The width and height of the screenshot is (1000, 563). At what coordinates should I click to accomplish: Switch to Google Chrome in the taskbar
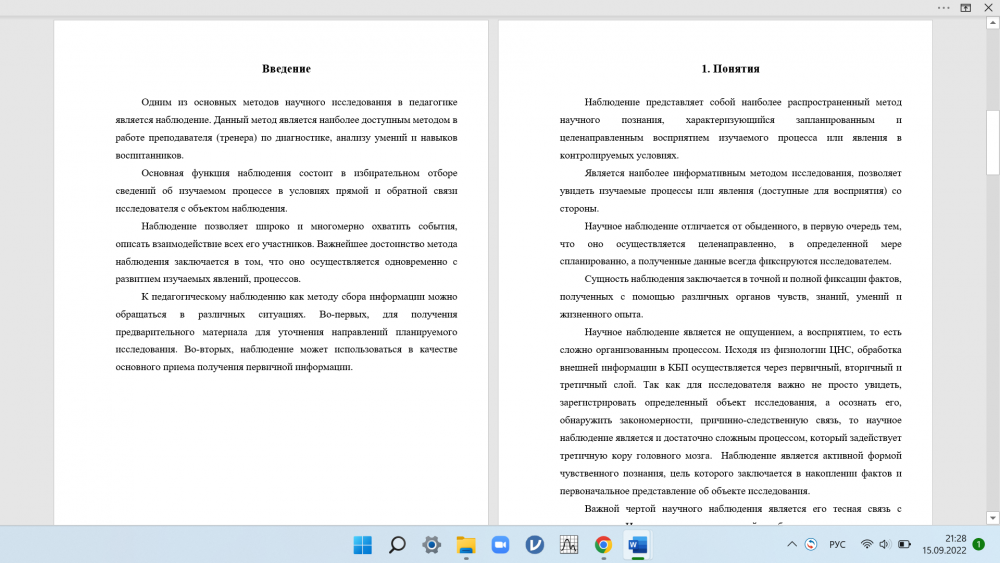point(603,545)
